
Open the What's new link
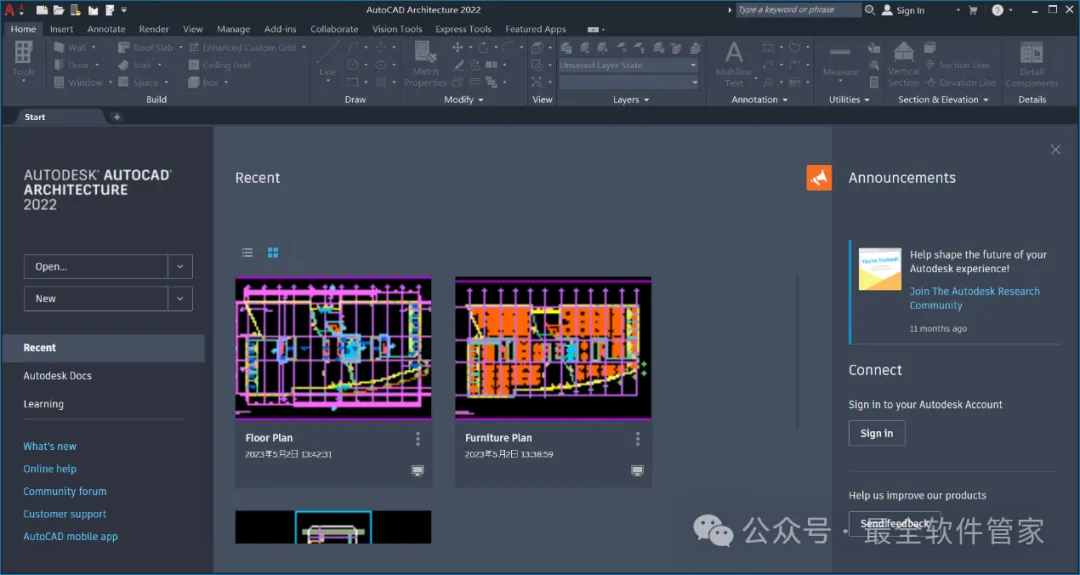pos(50,446)
